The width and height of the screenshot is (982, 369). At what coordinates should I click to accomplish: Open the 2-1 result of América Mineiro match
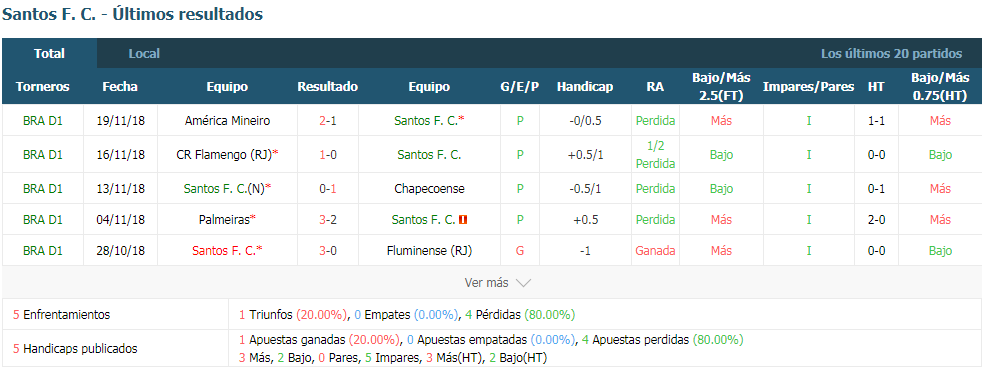tap(328, 120)
